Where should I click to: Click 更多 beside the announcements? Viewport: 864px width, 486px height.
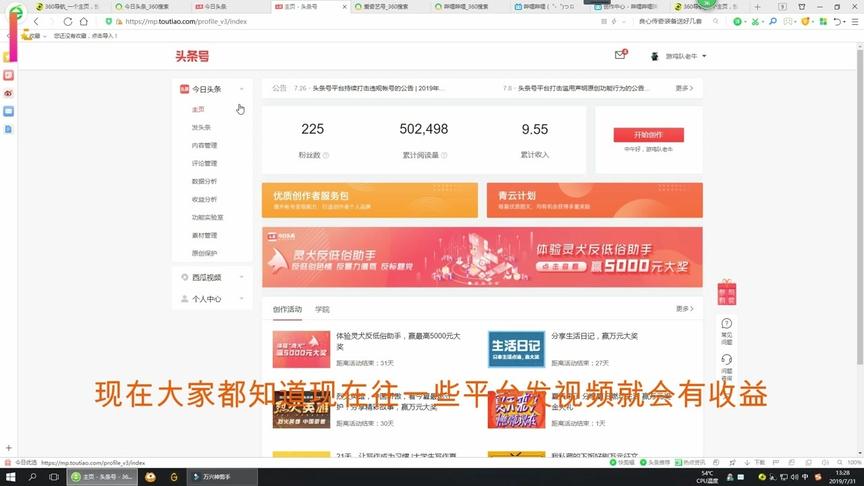[x=684, y=88]
